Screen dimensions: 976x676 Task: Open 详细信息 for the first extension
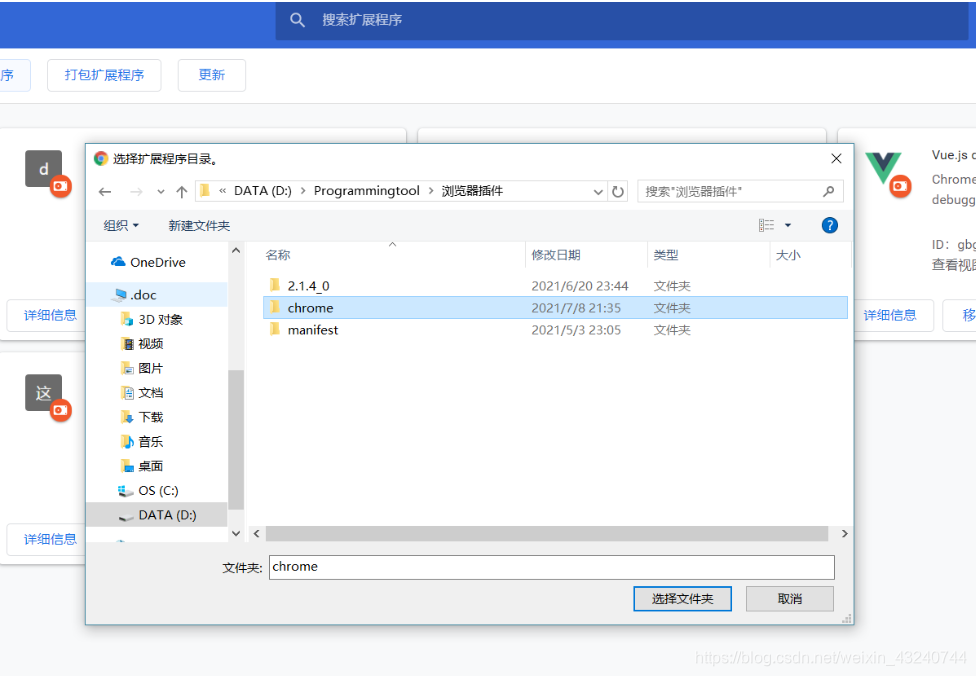coord(51,315)
